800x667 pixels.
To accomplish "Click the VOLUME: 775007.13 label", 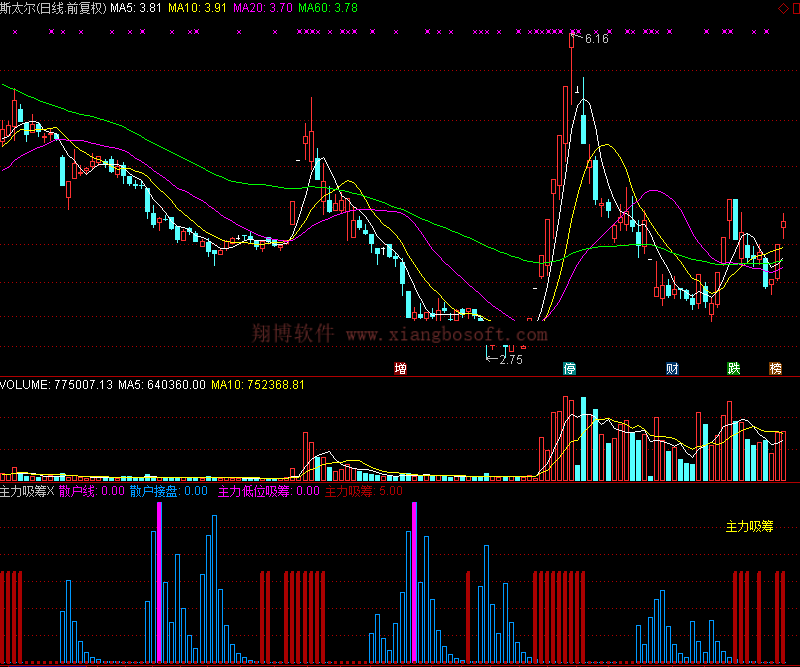I will (56, 385).
